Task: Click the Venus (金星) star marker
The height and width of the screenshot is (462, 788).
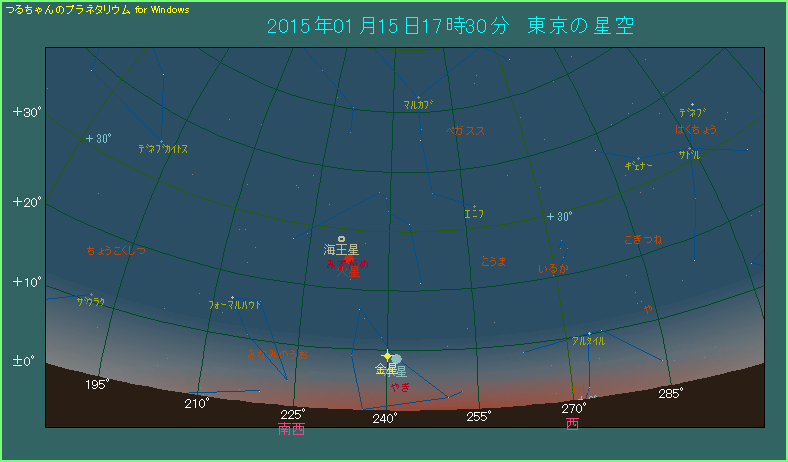Action: [387, 356]
